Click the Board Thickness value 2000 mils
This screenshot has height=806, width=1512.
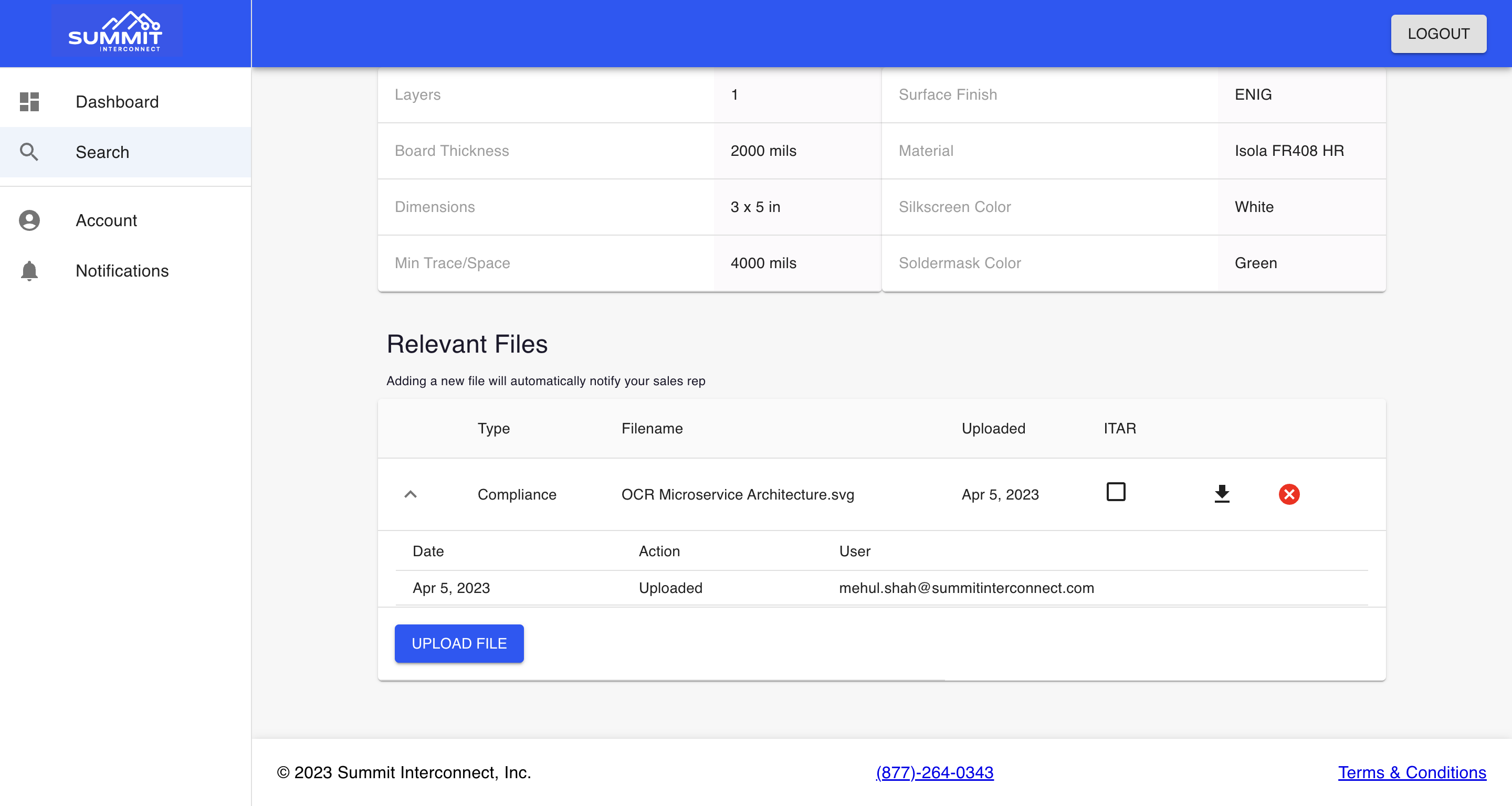pos(764,151)
